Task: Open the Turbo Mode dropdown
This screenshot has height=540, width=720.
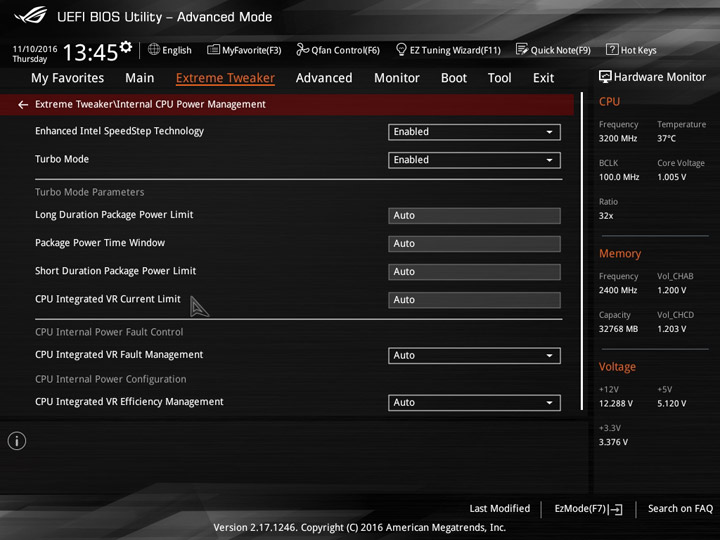Action: coord(474,160)
